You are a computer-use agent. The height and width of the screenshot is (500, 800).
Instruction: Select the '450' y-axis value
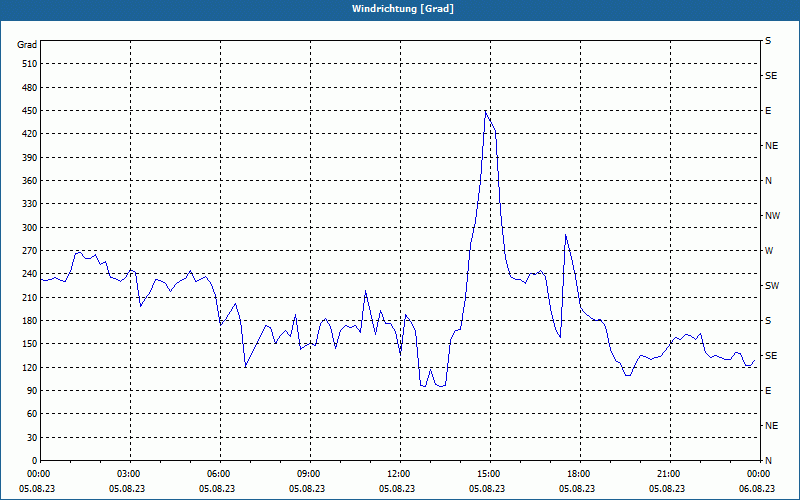(x=30, y=111)
